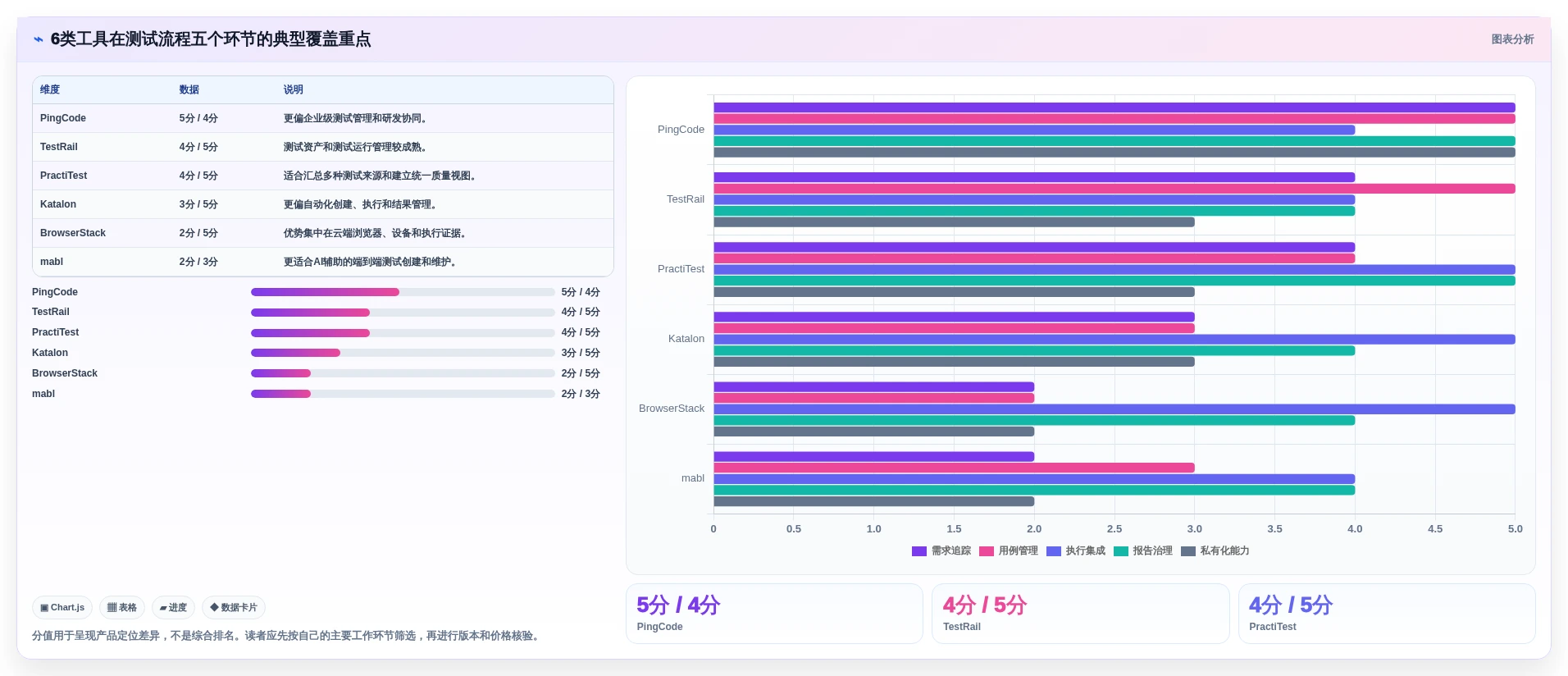The width and height of the screenshot is (1568, 676).
Task: Select the 进度 tag chip
Action: (173, 608)
